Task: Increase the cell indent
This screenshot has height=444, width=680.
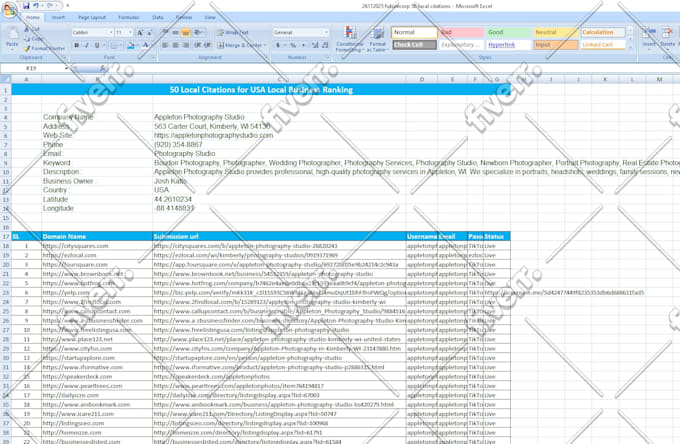Action: (208, 45)
